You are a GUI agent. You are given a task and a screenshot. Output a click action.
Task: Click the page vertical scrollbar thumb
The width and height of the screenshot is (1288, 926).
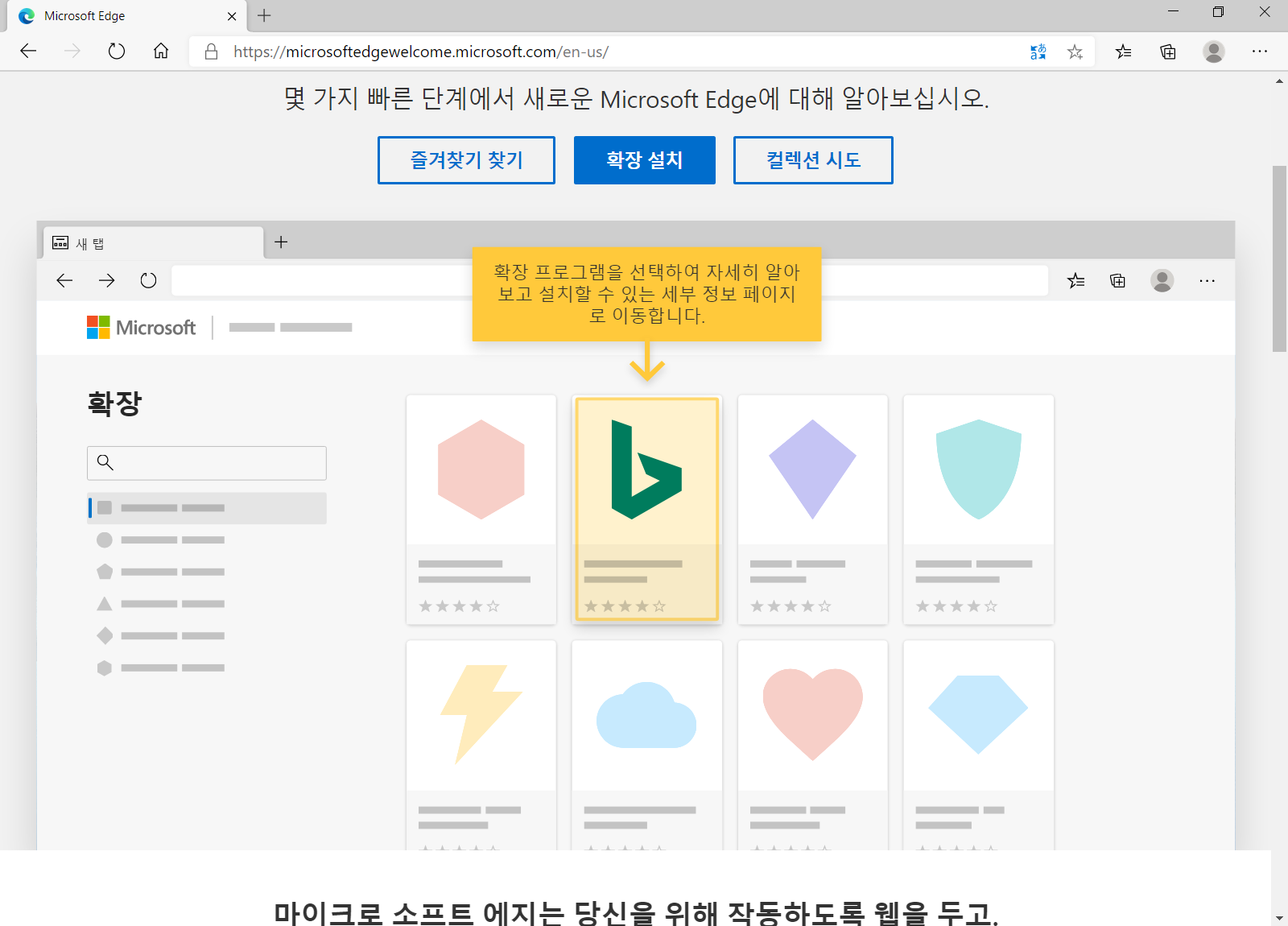click(1279, 258)
